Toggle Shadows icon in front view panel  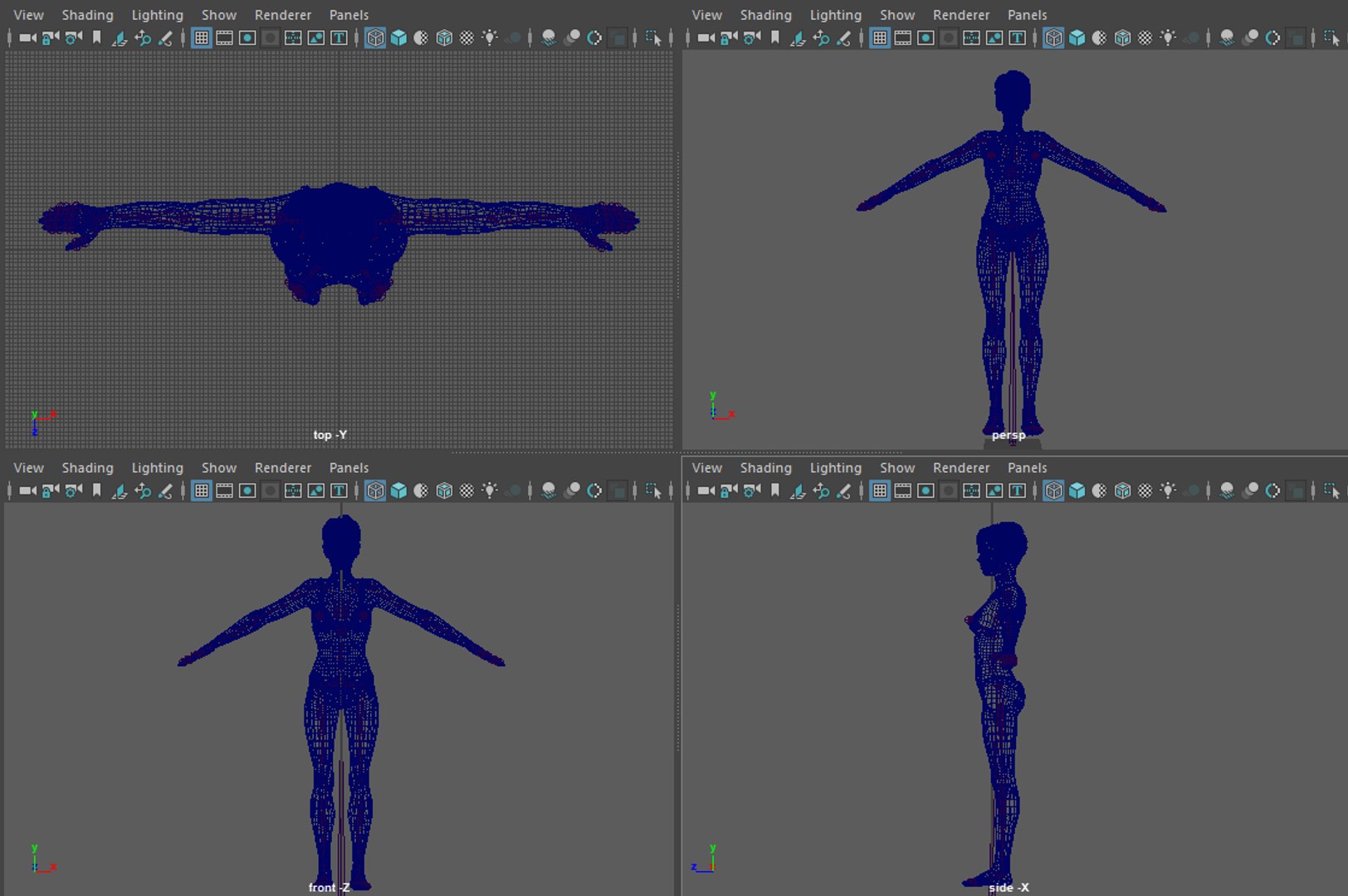(513, 491)
